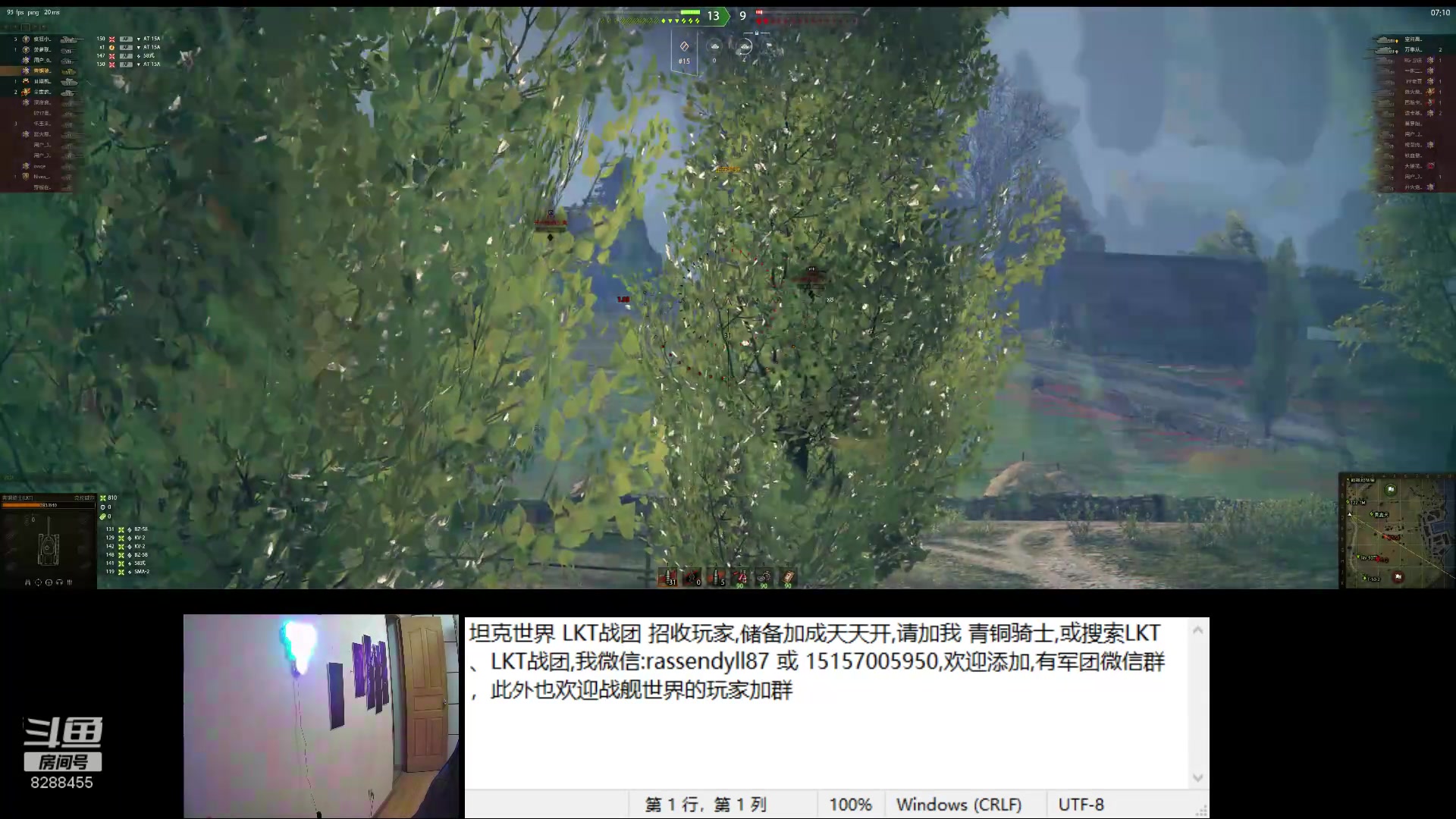The image size is (1456, 819).
Task: Click the blocked damage shield counter
Action: pos(105,507)
